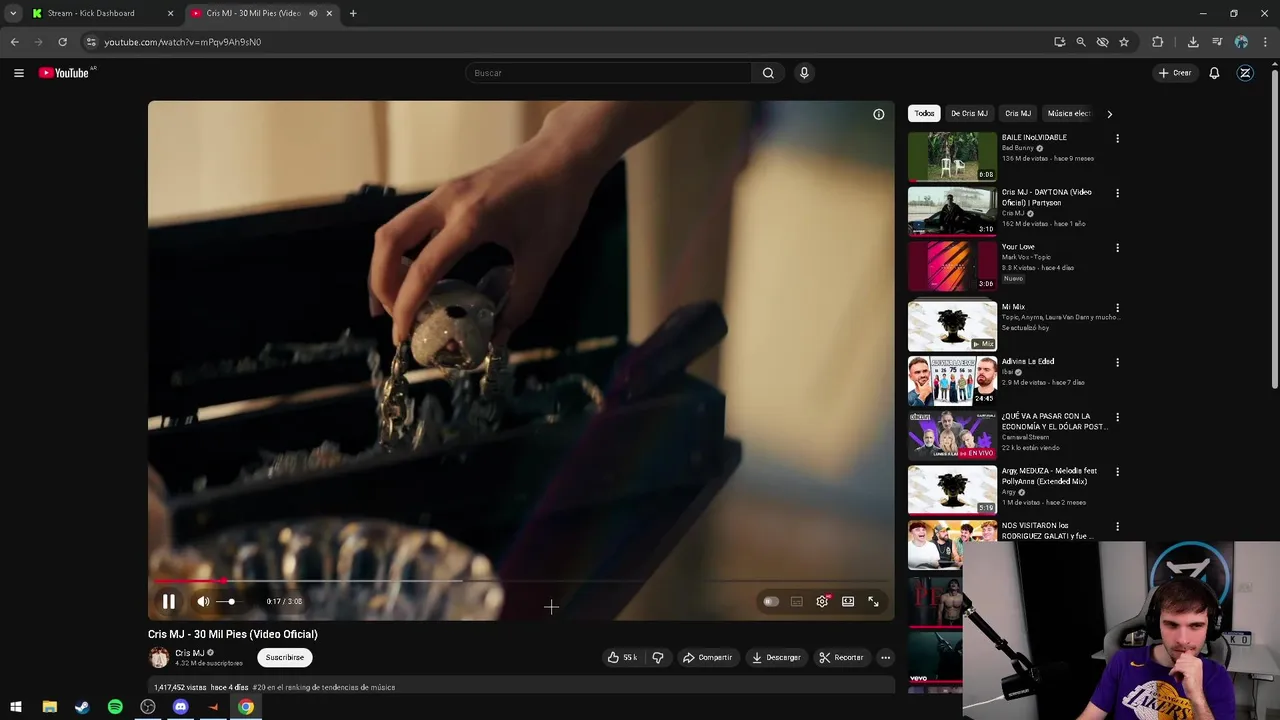Viewport: 1280px width, 720px height.
Task: Subscribe with the Suscribirse button
Action: [x=285, y=657]
